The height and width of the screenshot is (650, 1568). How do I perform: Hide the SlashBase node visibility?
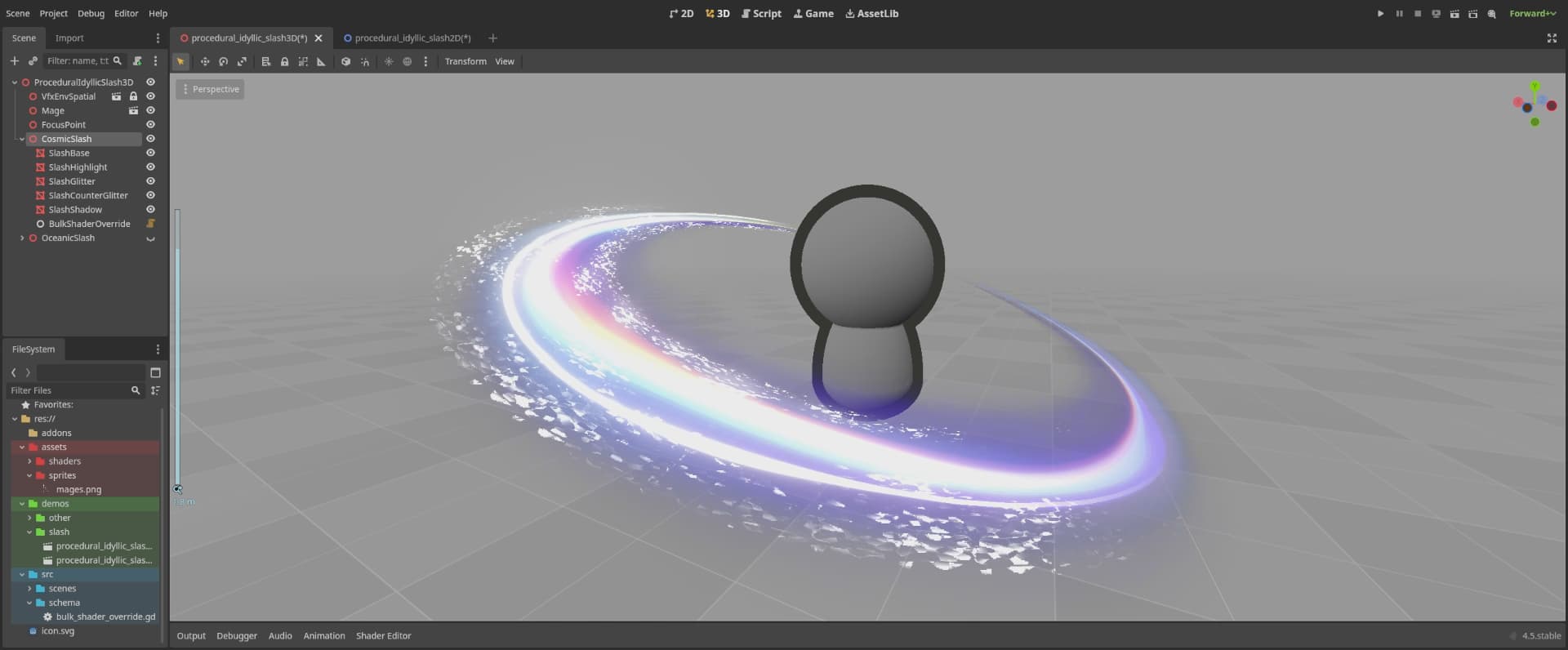point(150,153)
